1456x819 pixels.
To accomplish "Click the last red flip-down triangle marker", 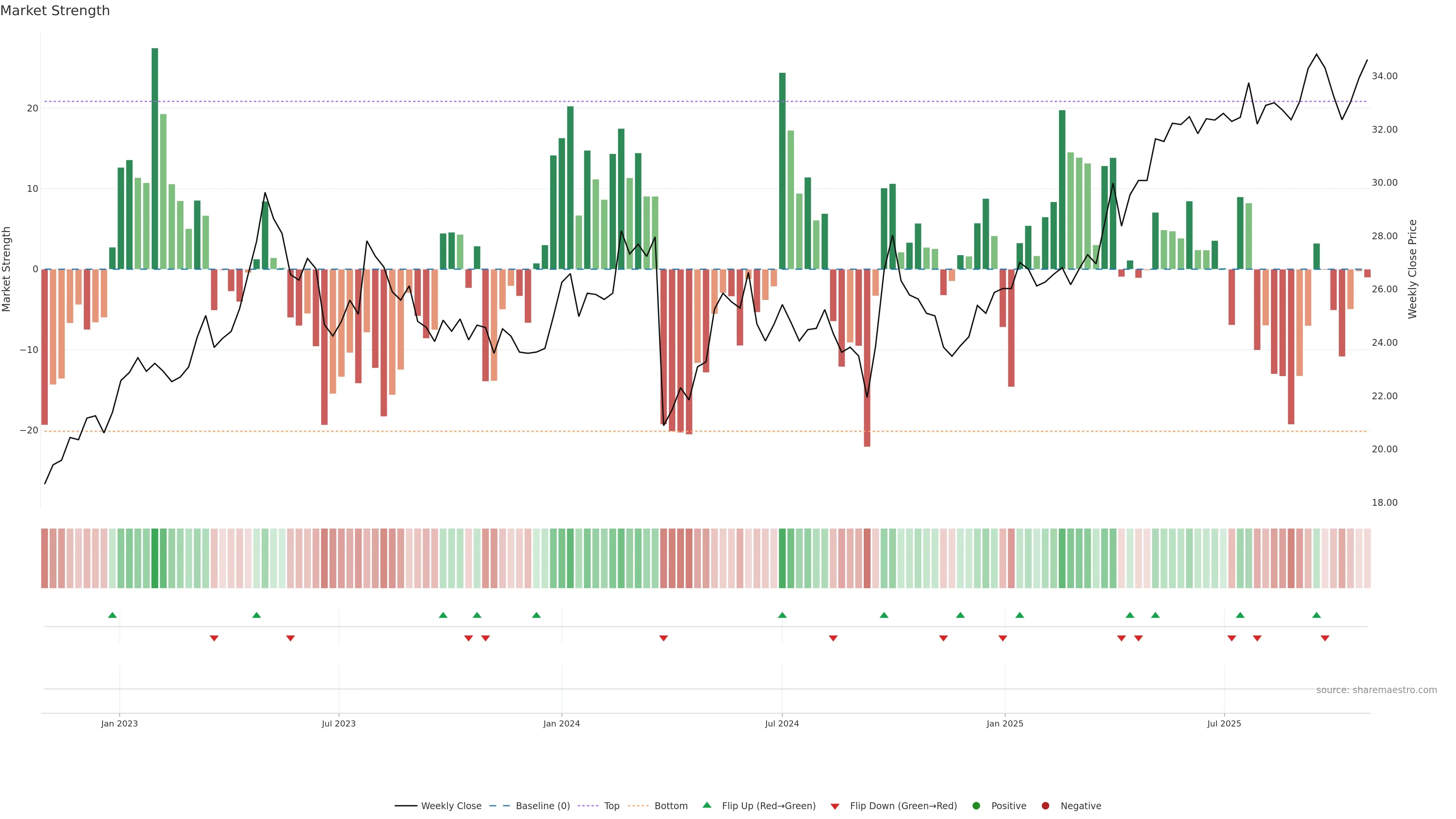I will tap(1325, 638).
